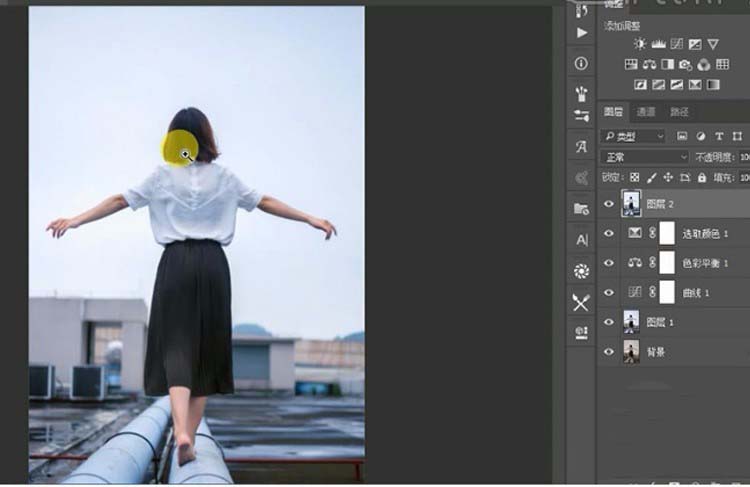Add a Vibrance adjustment (triangle icon)
Viewport: 750px width, 487px height.
[x=713, y=44]
